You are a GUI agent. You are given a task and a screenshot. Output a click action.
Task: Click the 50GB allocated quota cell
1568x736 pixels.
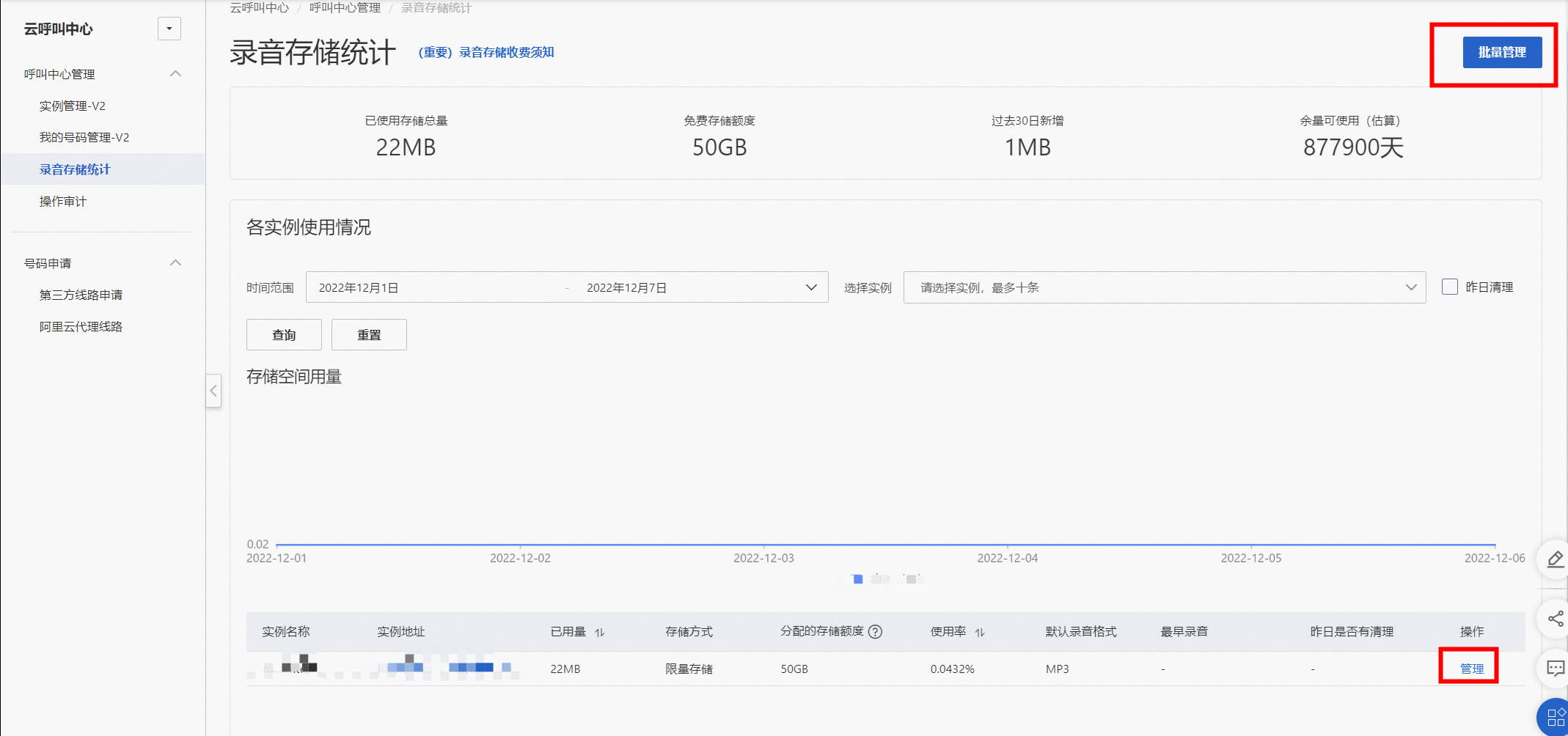coord(794,669)
